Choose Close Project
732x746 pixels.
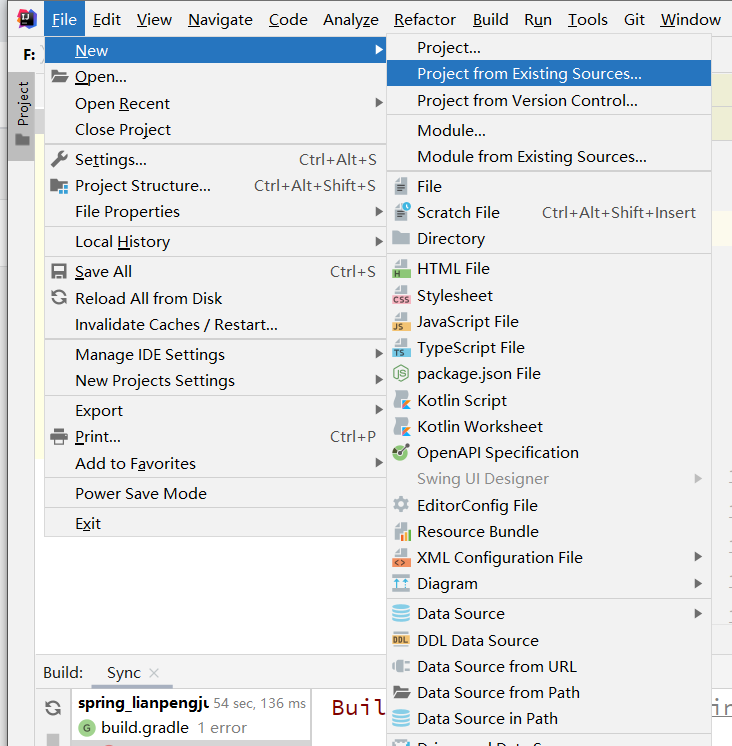[x=215, y=129]
